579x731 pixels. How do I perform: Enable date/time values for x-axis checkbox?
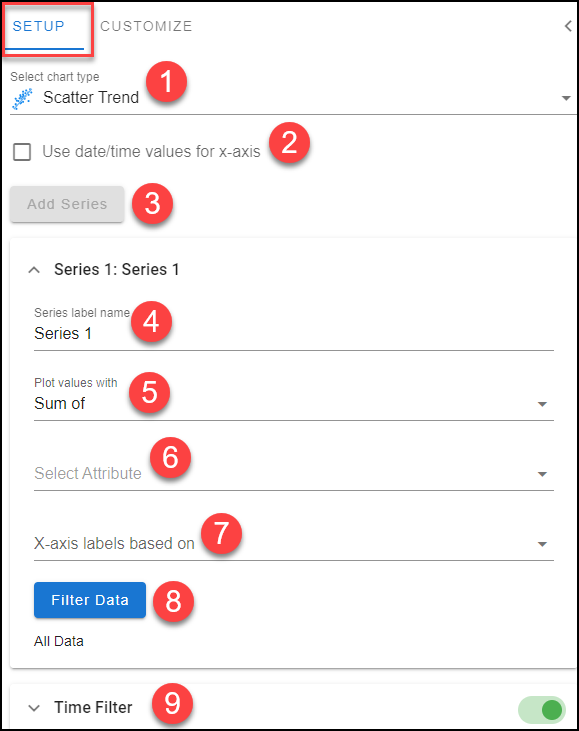pos(22,152)
